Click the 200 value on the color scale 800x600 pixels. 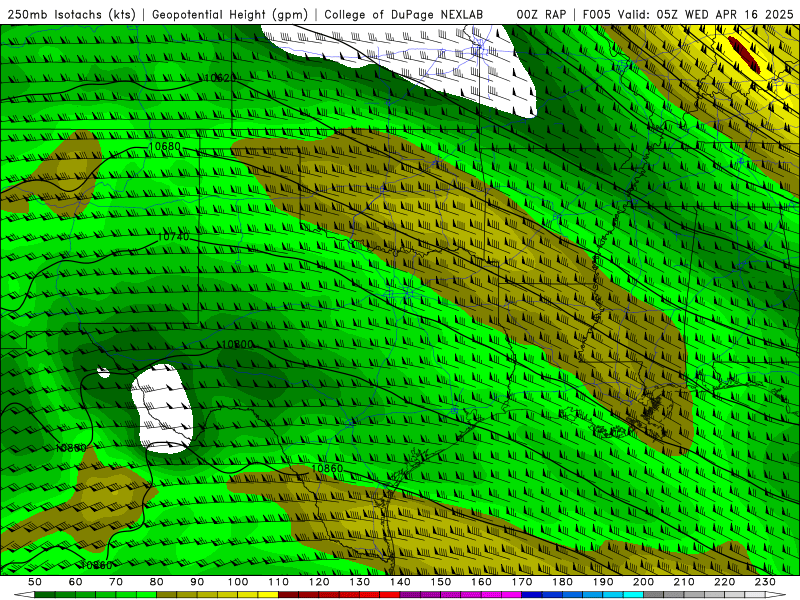pos(643,582)
